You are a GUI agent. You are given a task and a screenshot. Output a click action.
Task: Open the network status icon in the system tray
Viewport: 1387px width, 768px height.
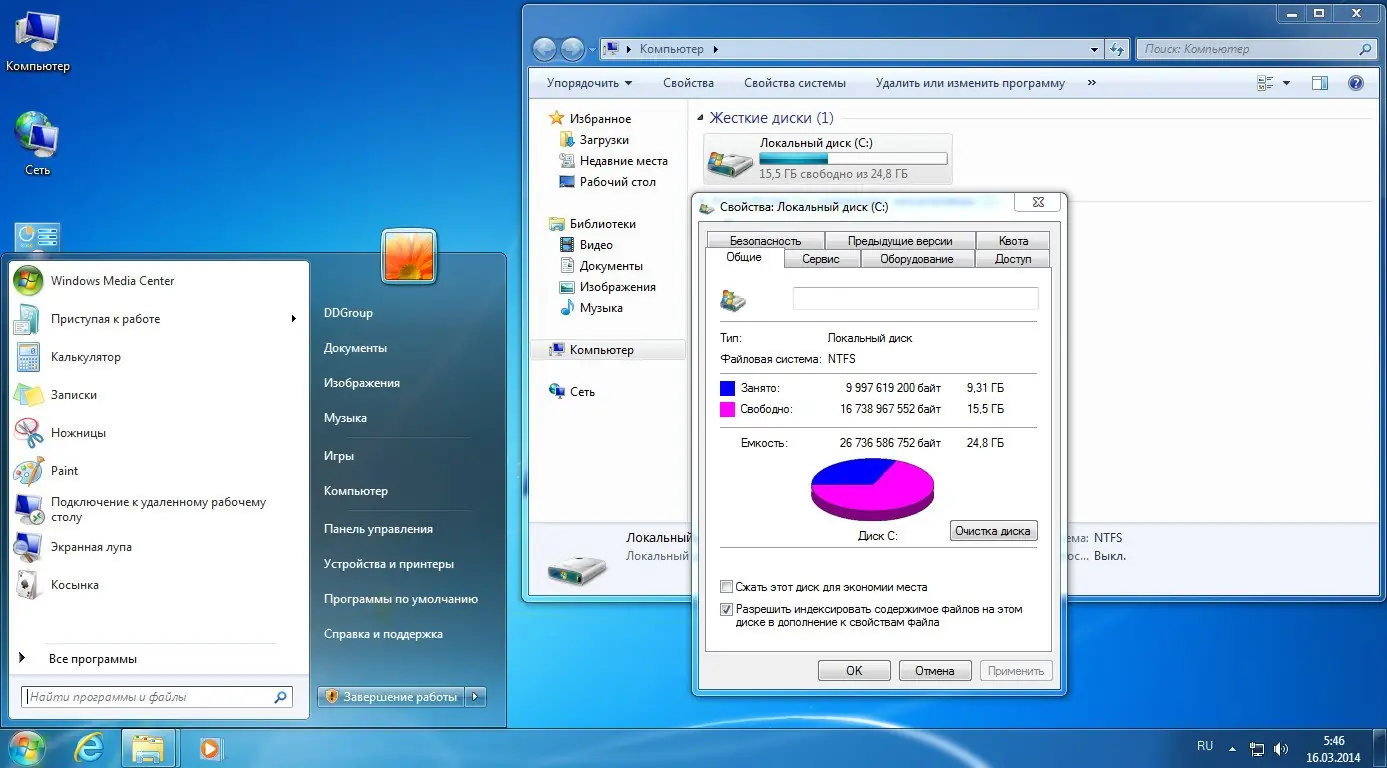[x=1257, y=748]
